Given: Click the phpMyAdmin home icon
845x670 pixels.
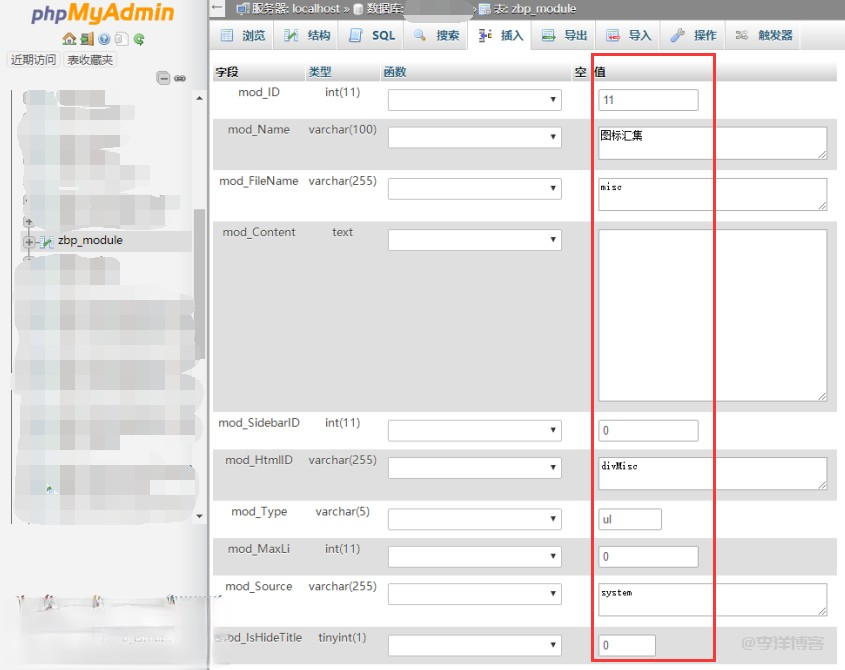Looking at the screenshot, I should [x=69, y=39].
